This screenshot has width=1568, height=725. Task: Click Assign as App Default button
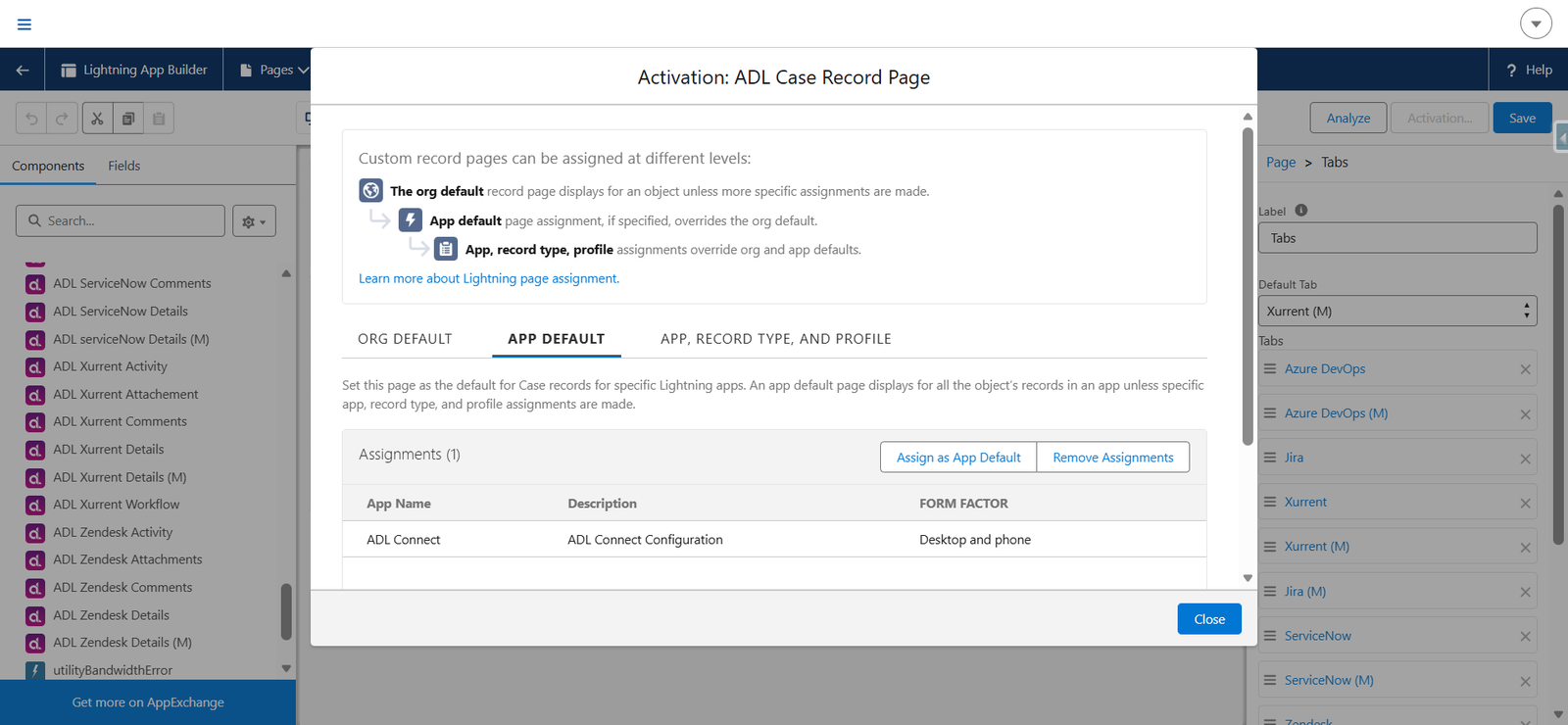958,458
